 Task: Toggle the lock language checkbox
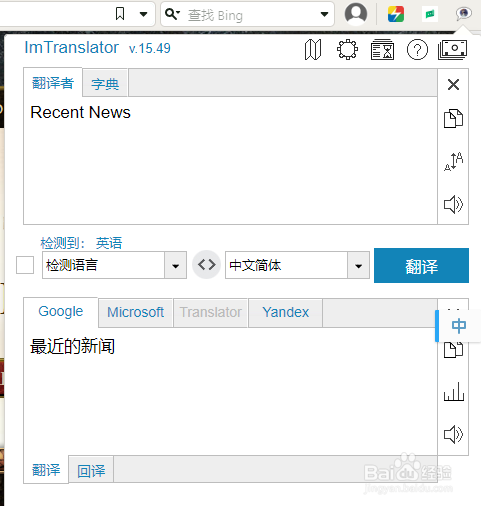click(x=25, y=265)
